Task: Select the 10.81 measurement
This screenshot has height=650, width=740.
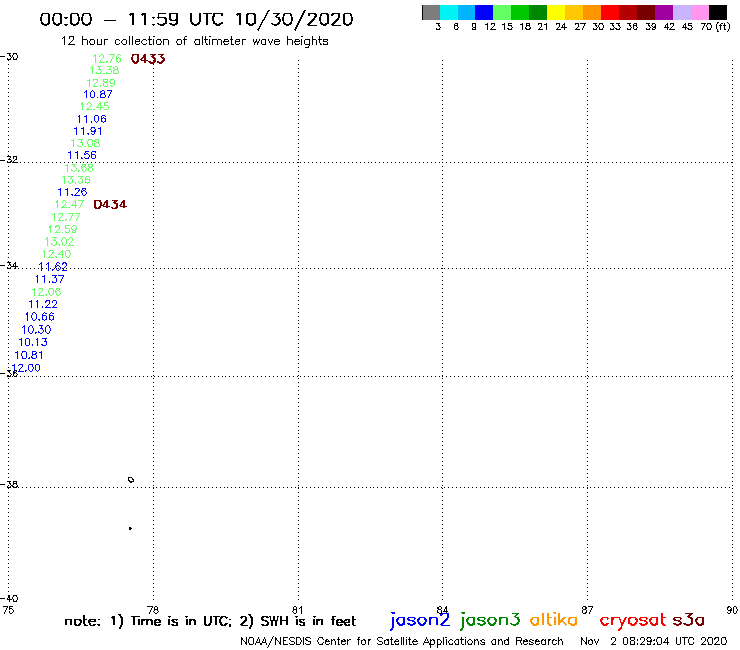Action: click(29, 355)
